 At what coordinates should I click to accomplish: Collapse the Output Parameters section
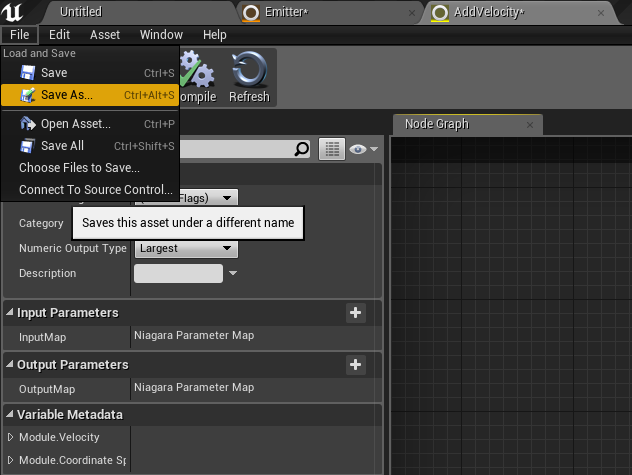[10, 364]
